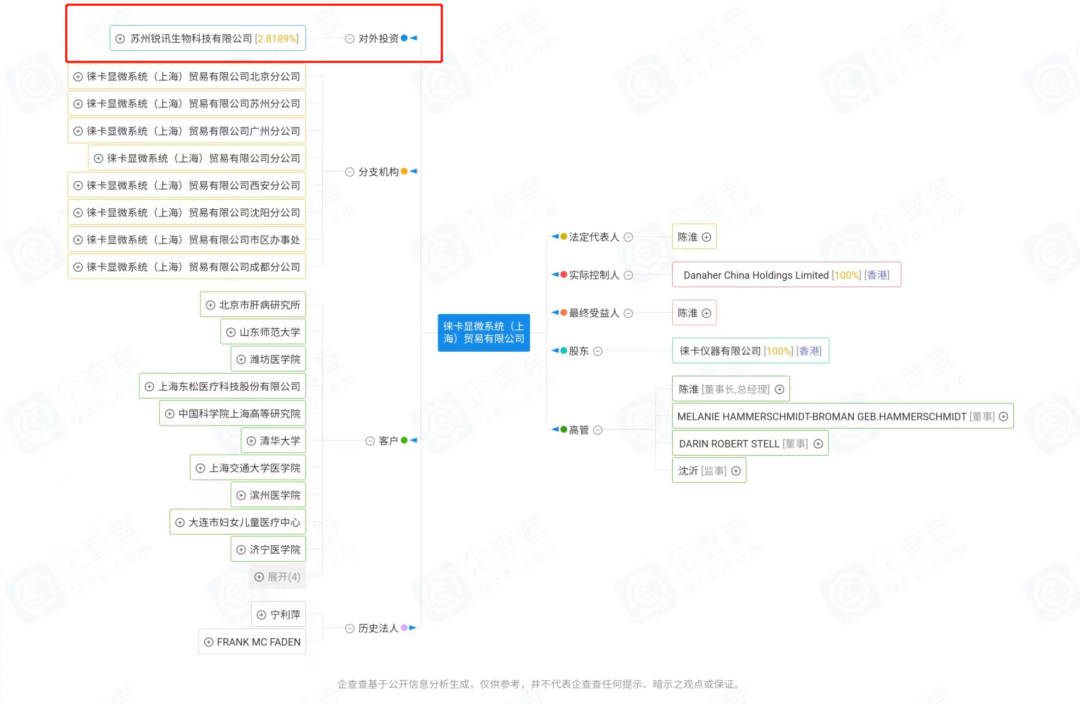Collapse the 历史法人 branch
1080x704 pixels.
click(x=350, y=628)
